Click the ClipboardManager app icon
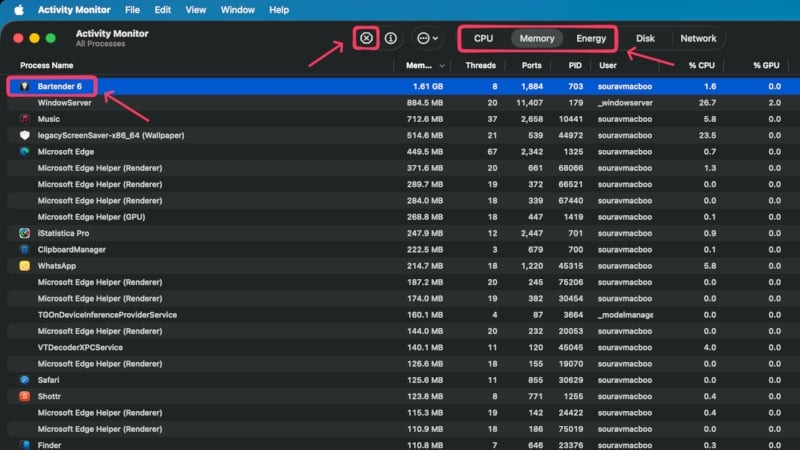Viewport: 800px width, 450px height. (x=24, y=249)
